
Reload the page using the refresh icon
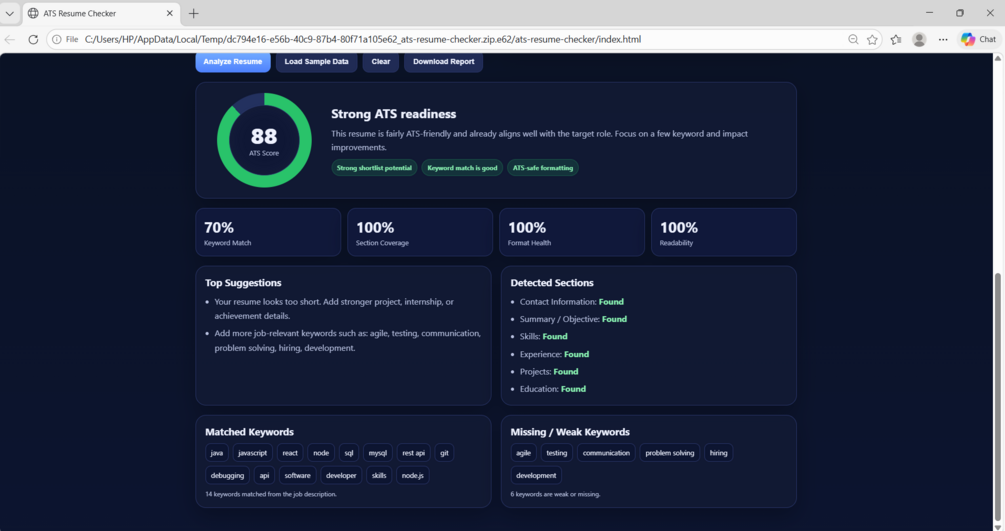pyautogui.click(x=33, y=39)
